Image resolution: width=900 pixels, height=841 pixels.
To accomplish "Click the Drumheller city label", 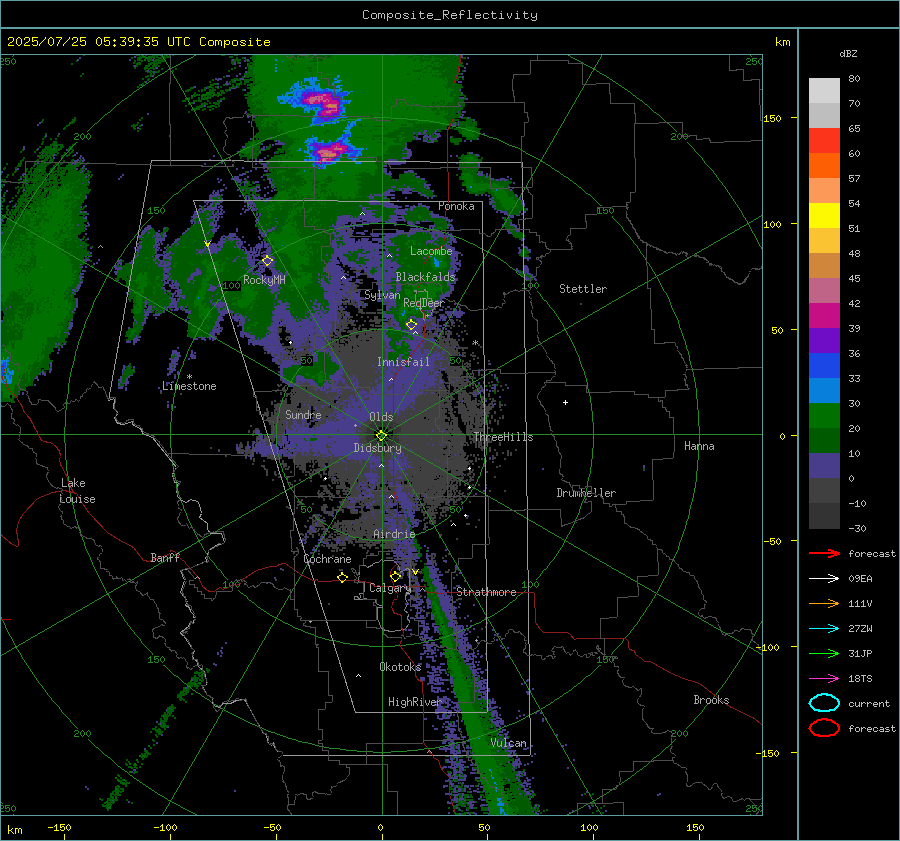I will point(586,493).
